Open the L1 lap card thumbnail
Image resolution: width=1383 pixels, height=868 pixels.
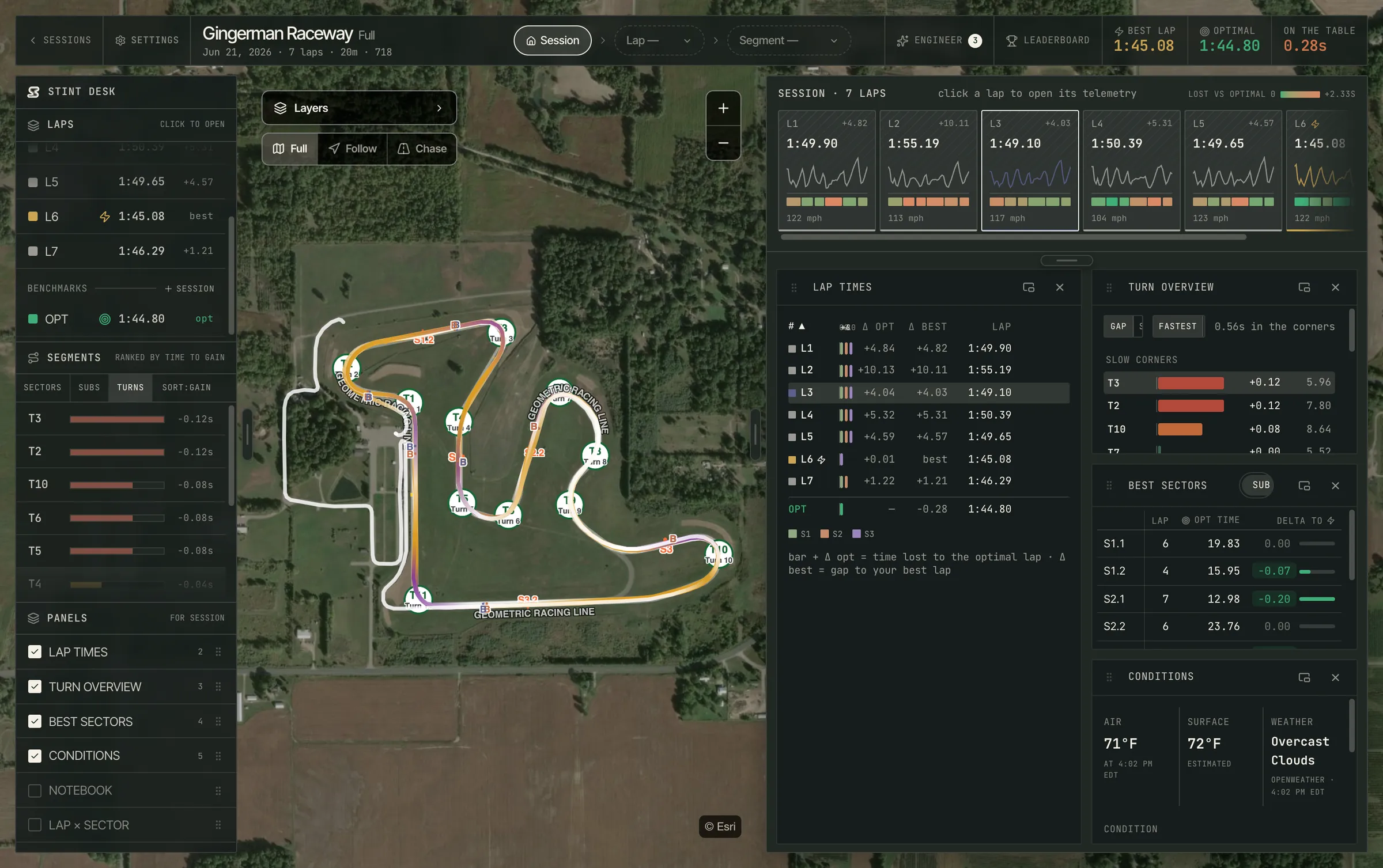826,170
